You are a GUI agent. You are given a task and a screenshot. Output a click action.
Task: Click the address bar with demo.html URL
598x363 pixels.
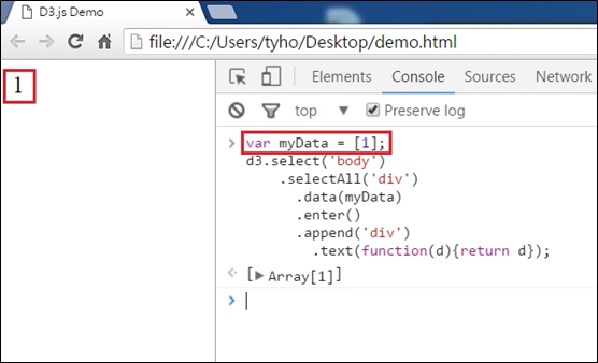(x=360, y=42)
